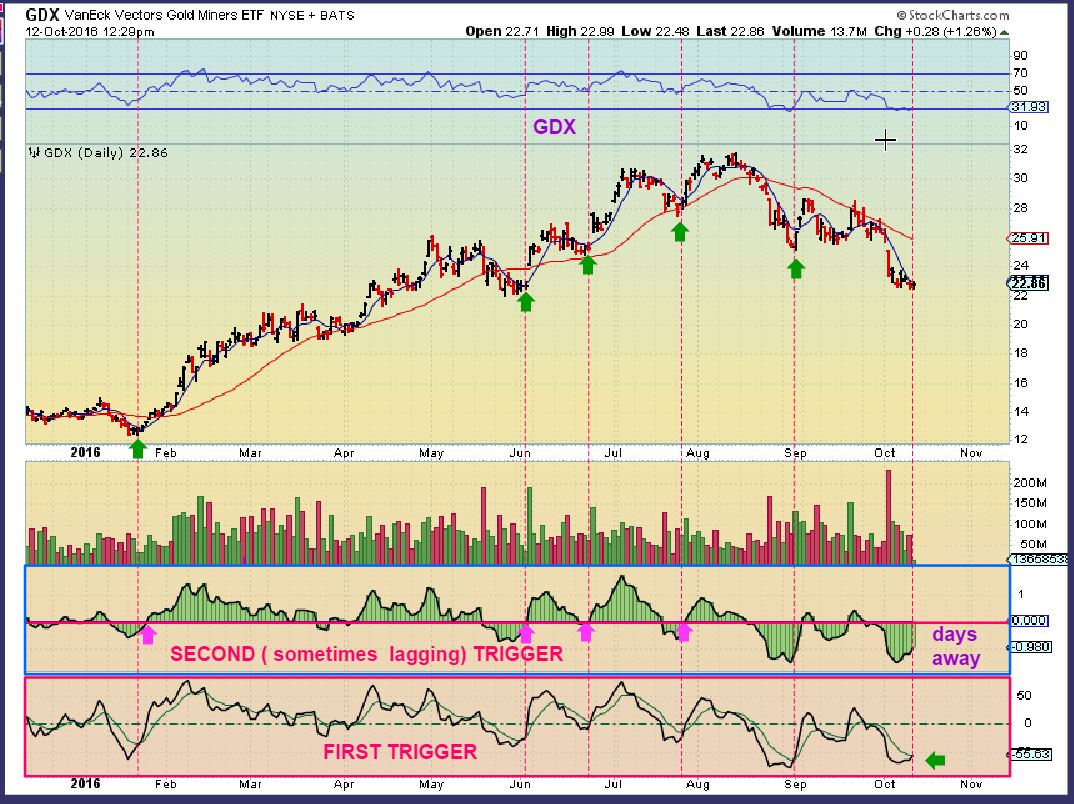Click the 90 level on RSI axis
Screen dimensions: 1074x804
pos(1021,55)
